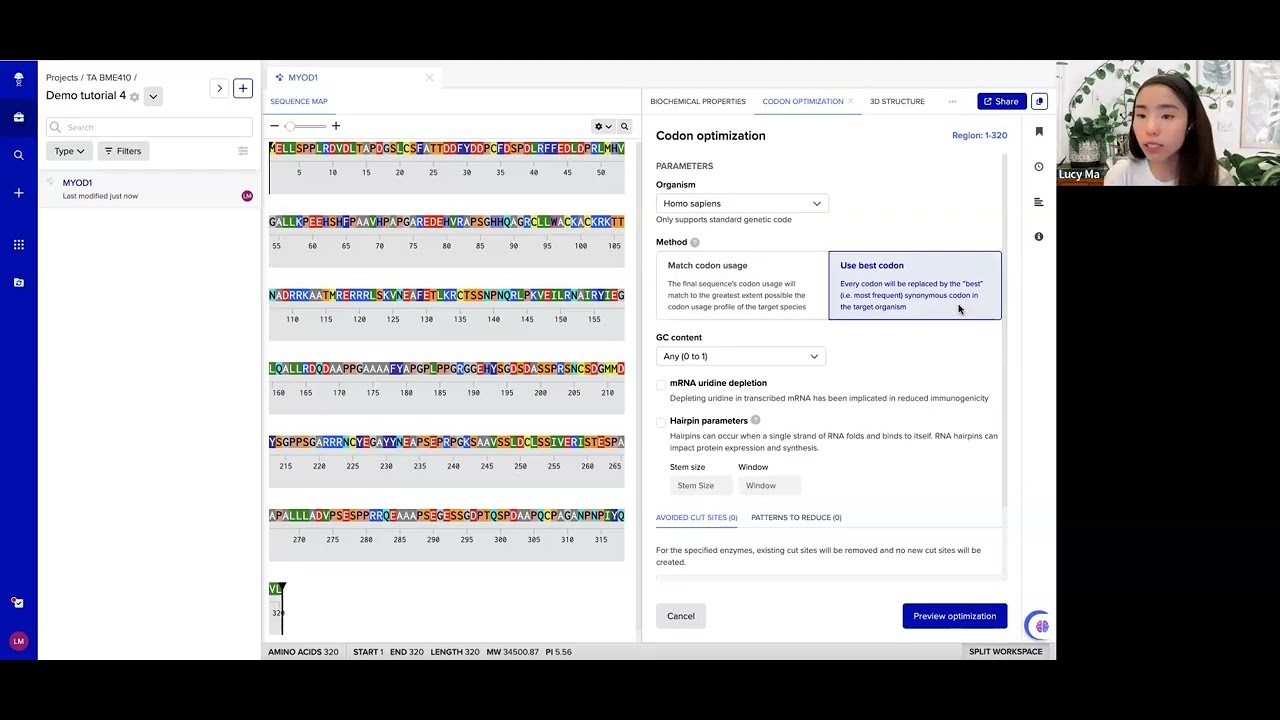Screen dimensions: 1280x720
Task: Click the AMINO ACIDS 320 status entry
Action: (x=303, y=652)
